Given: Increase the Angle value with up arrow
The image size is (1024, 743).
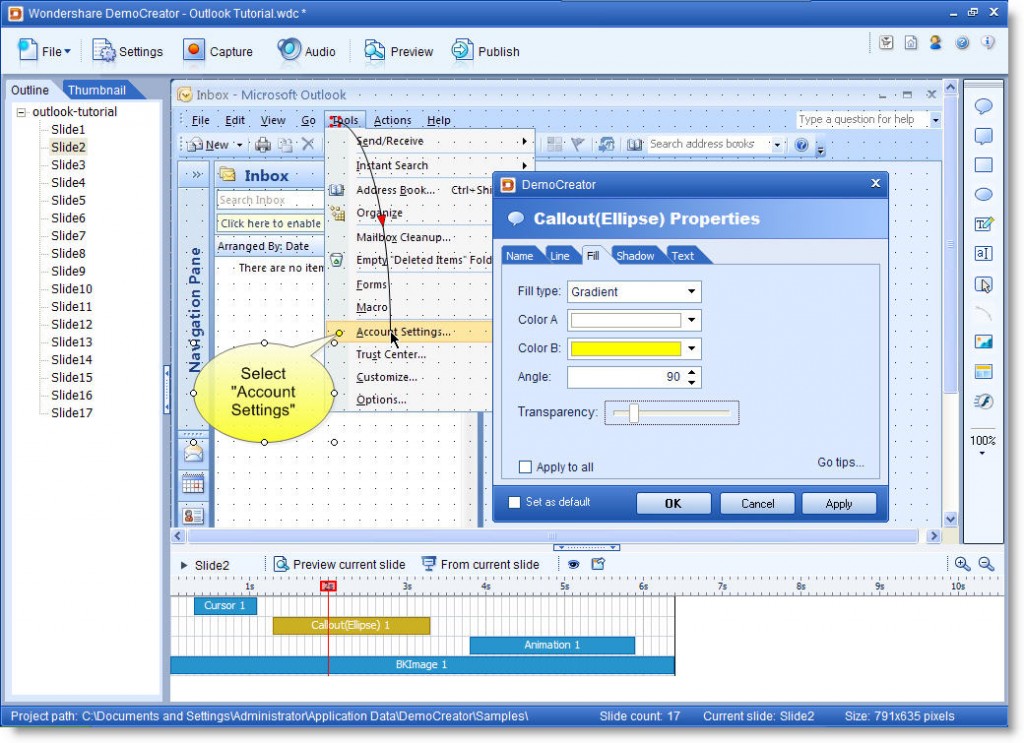Looking at the screenshot, I should tap(692, 372).
